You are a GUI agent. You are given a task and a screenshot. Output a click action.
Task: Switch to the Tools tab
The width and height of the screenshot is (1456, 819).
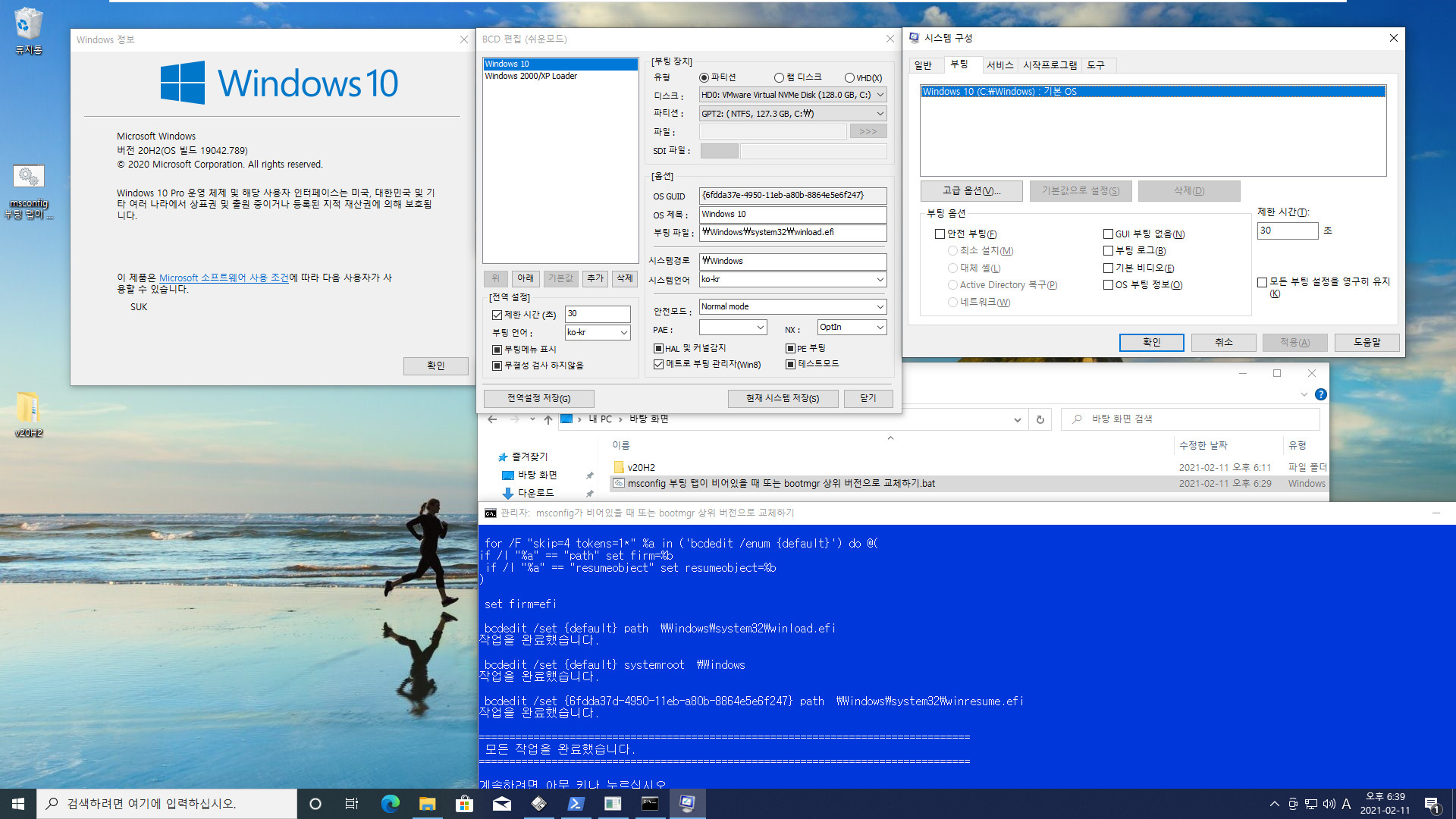pos(1096,65)
